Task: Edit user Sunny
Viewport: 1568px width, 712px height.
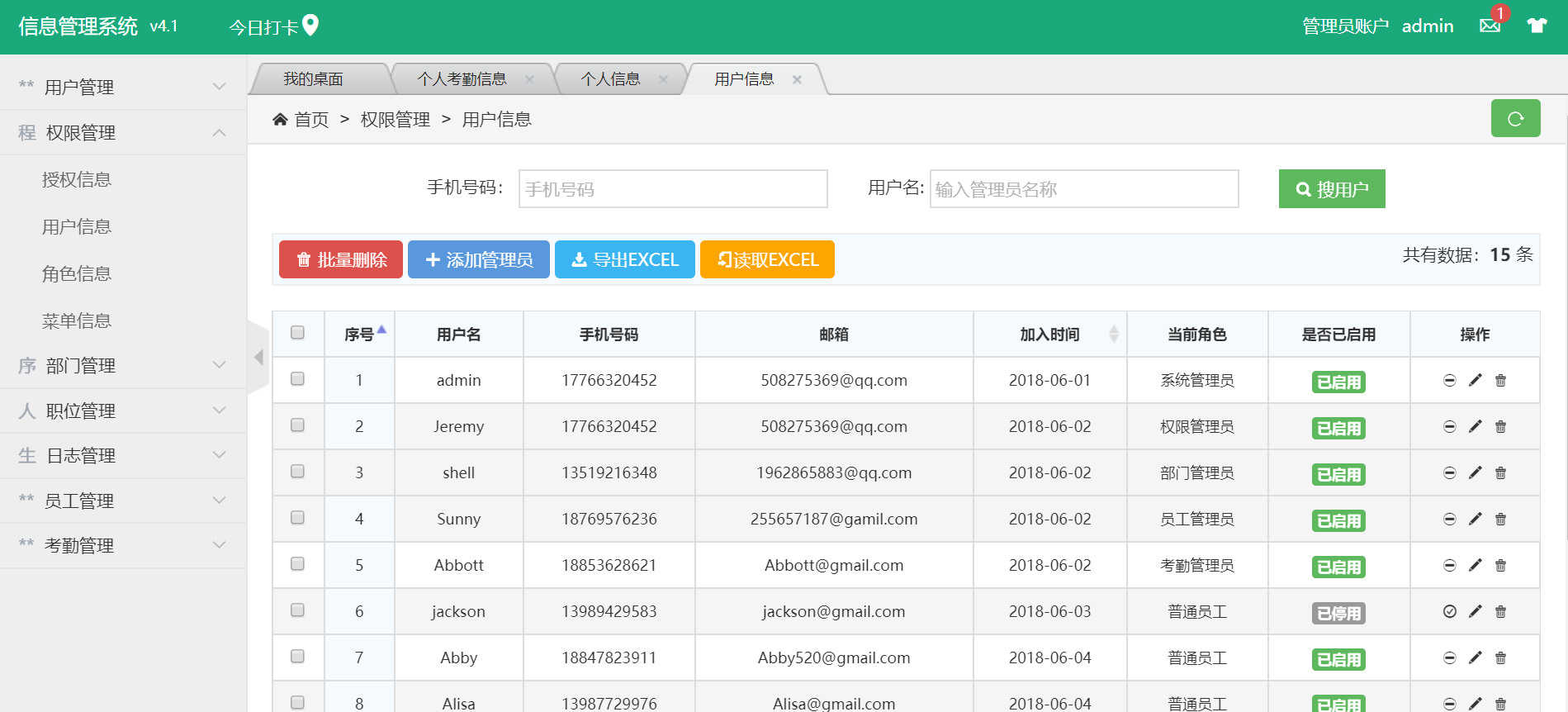Action: point(1475,519)
